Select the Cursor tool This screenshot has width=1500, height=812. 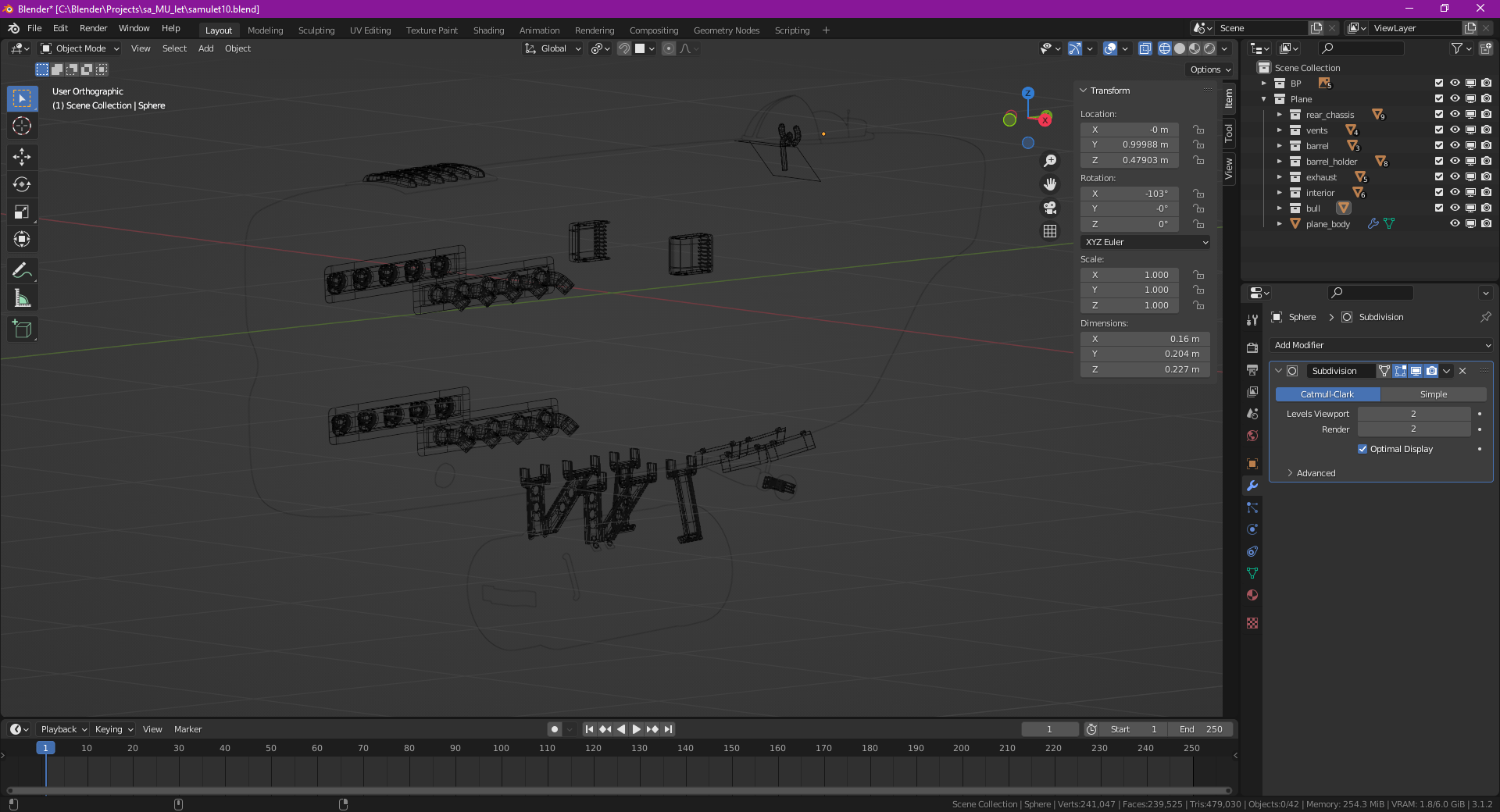pyautogui.click(x=23, y=126)
